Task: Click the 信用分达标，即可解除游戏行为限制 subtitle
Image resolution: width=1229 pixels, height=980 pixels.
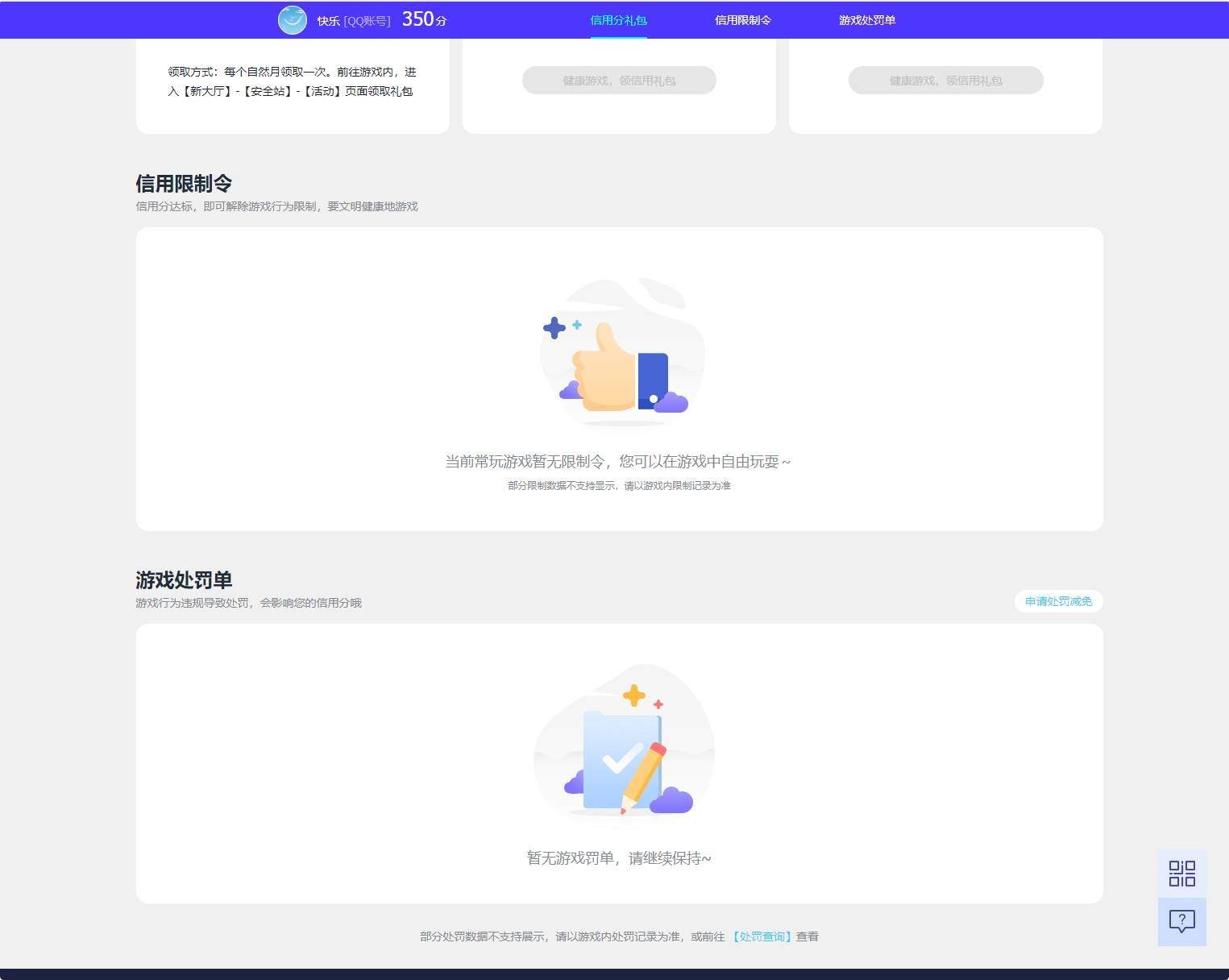Action: tap(276, 206)
